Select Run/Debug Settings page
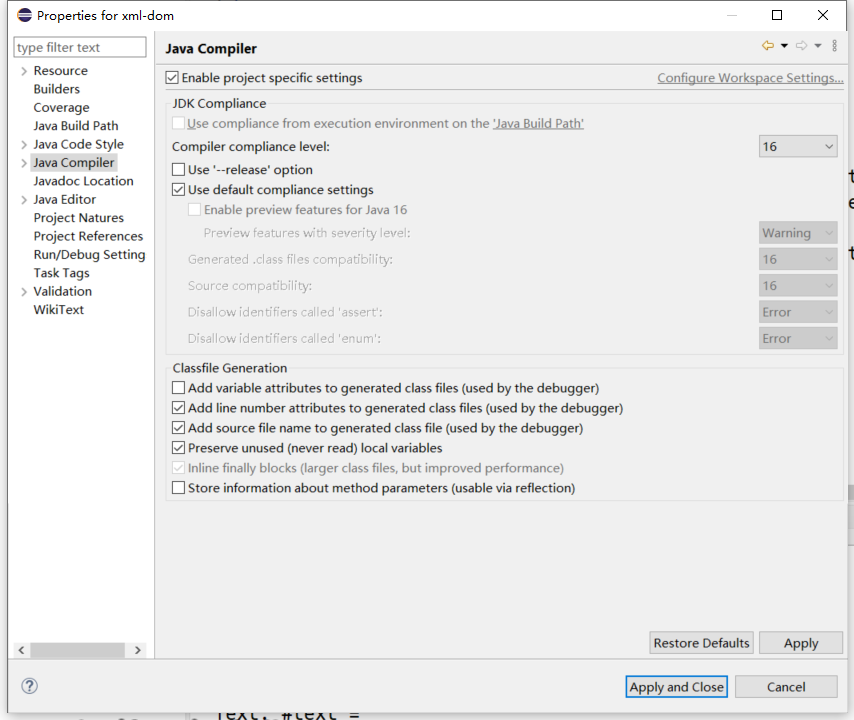854x720 pixels. click(x=89, y=254)
